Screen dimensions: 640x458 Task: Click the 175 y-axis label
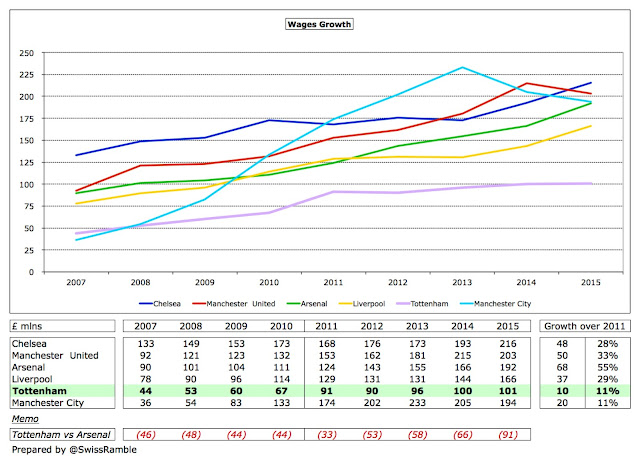click(27, 119)
